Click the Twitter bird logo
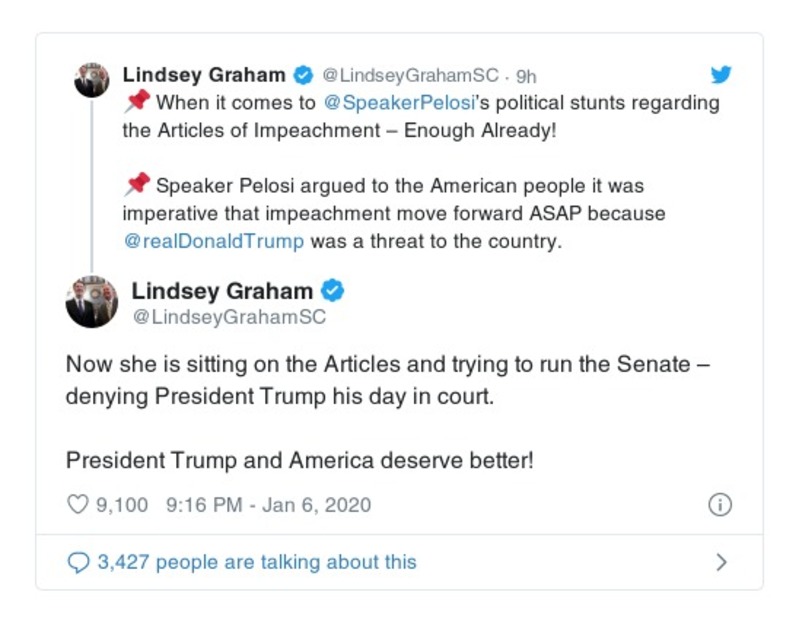This screenshot has width=799, height=630. click(721, 75)
